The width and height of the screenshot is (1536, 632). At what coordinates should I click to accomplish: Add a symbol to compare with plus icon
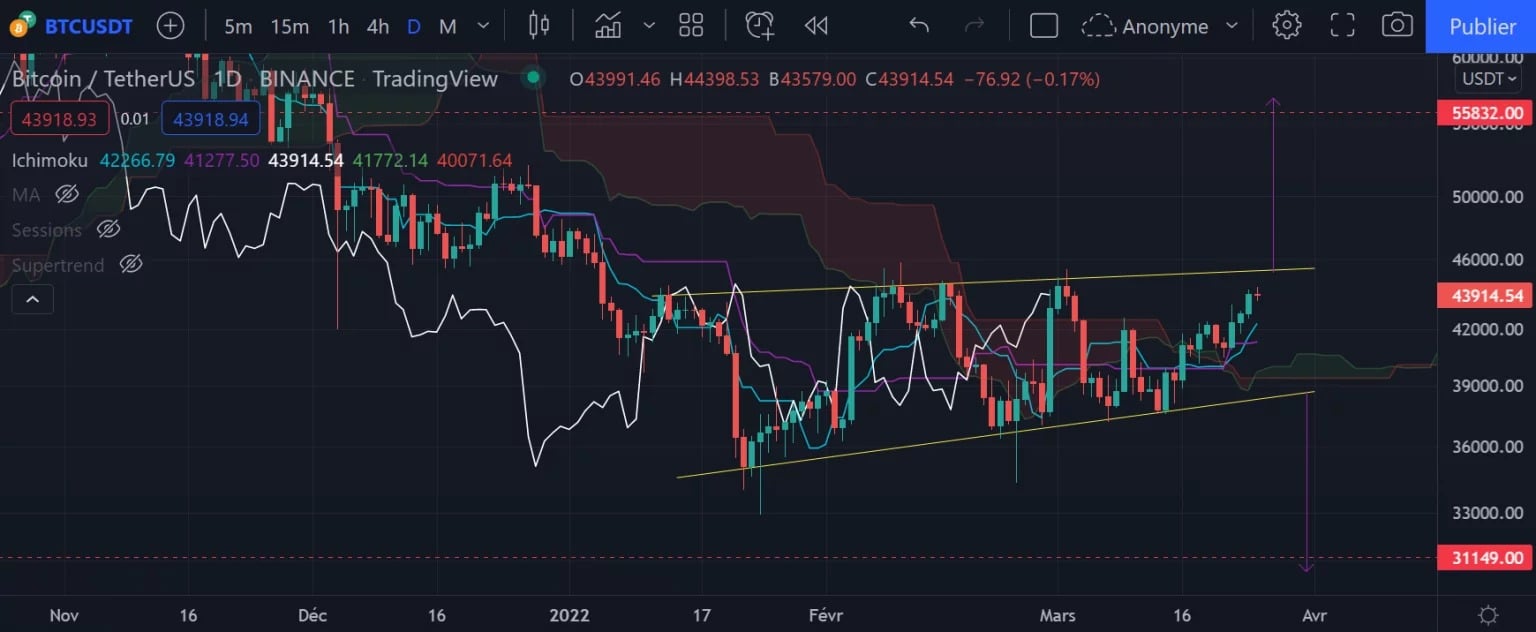pyautogui.click(x=171, y=26)
